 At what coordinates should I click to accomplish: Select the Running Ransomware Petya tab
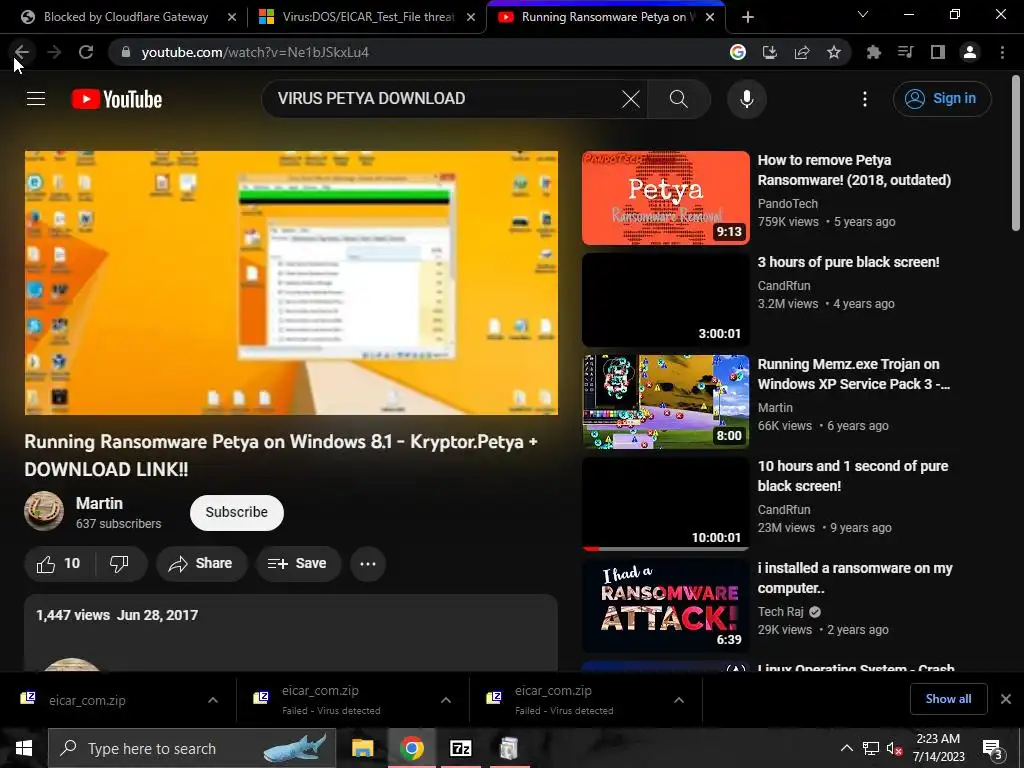pos(604,17)
